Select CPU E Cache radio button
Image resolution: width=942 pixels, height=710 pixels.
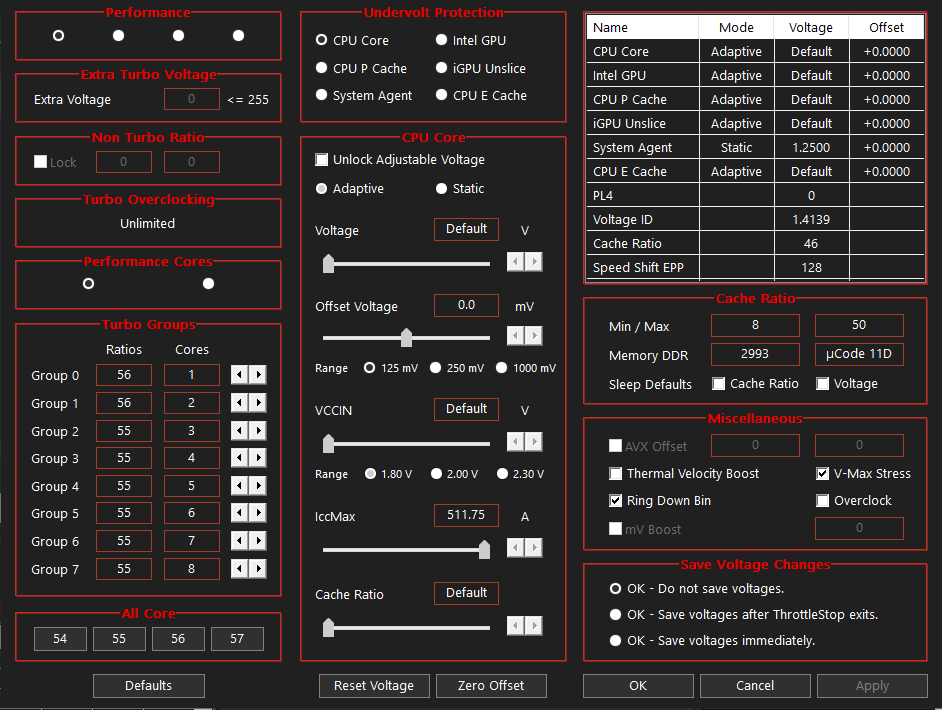(x=442, y=95)
